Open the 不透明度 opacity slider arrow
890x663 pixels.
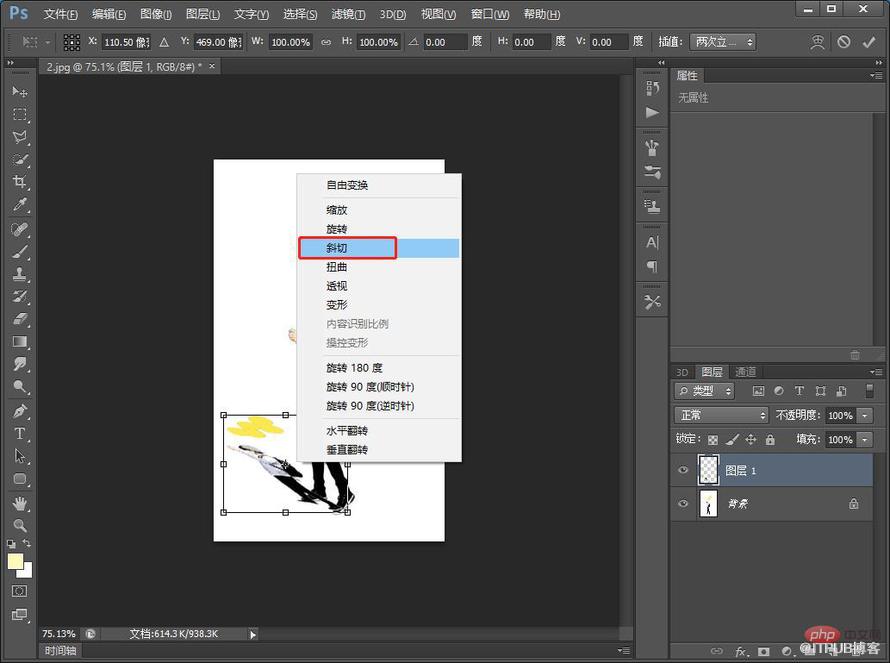(864, 416)
